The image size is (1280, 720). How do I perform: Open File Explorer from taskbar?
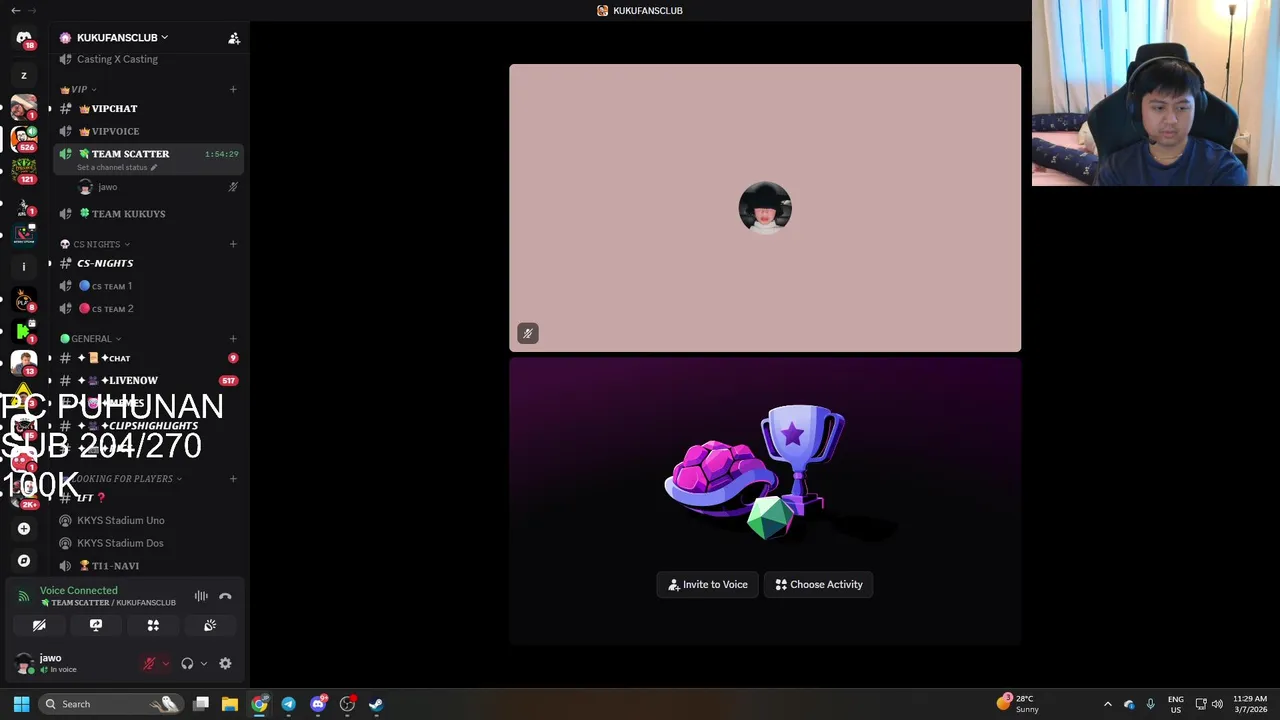click(230, 704)
